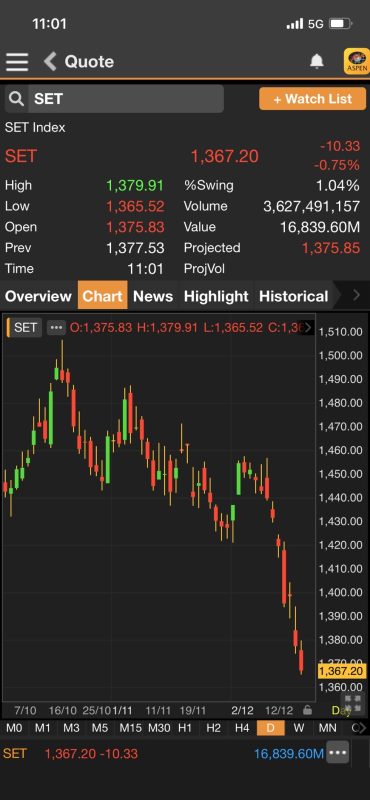Toggle the chart lock icon
Image resolution: width=370 pixels, height=800 pixels.
tap(307, 710)
